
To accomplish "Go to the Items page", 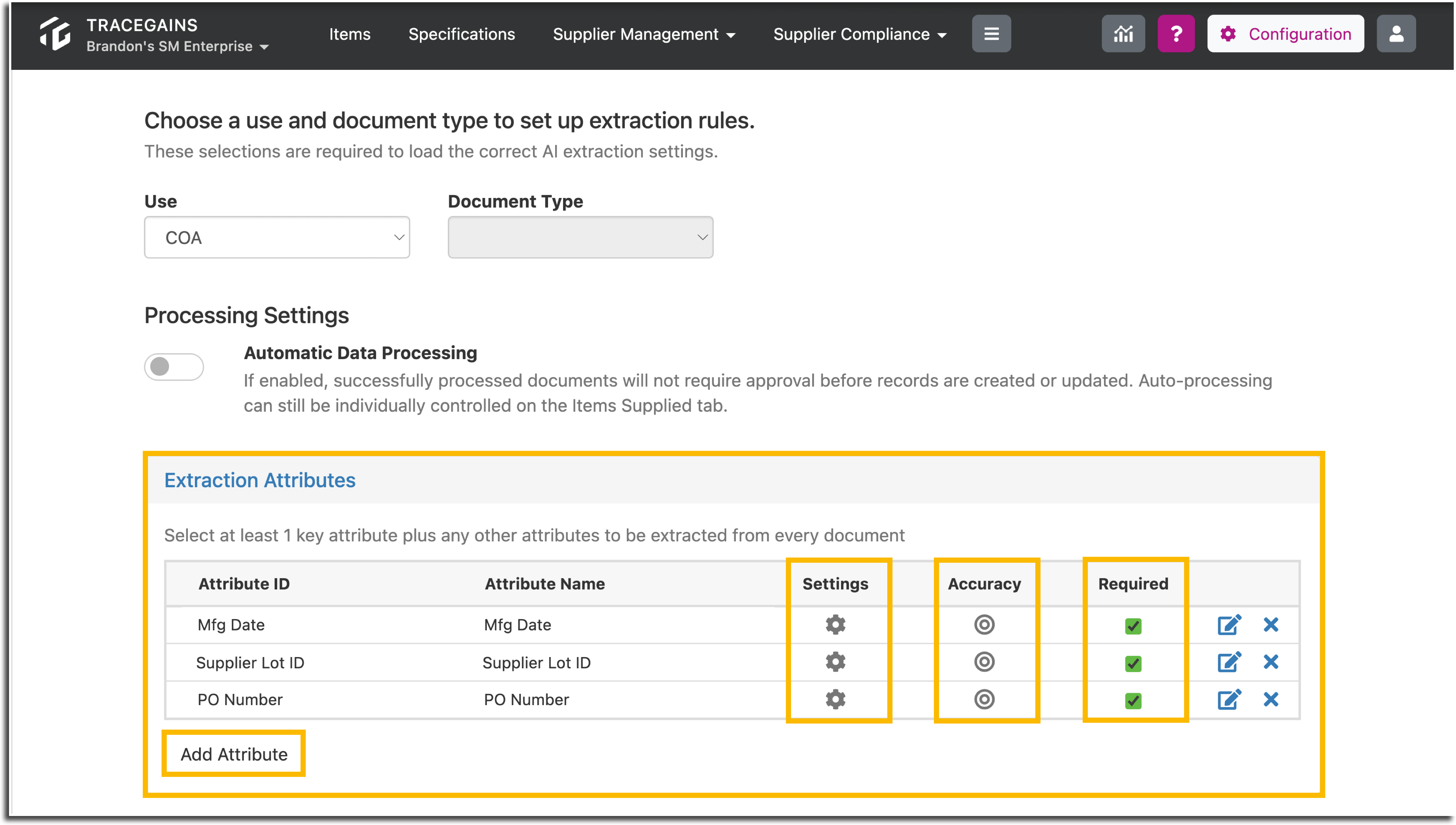I will [x=350, y=34].
